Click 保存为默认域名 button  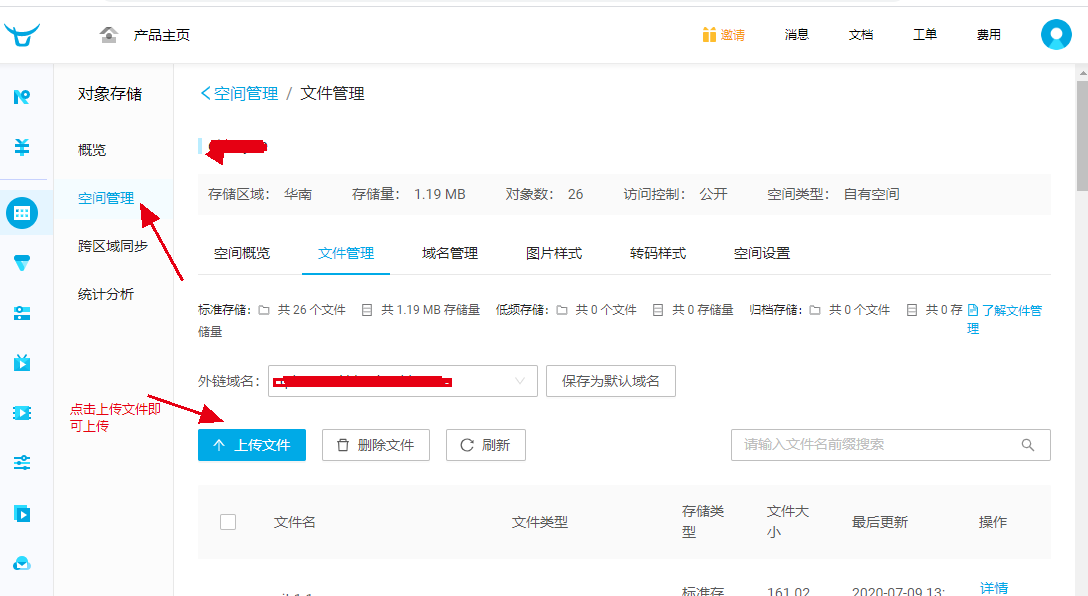(x=611, y=381)
